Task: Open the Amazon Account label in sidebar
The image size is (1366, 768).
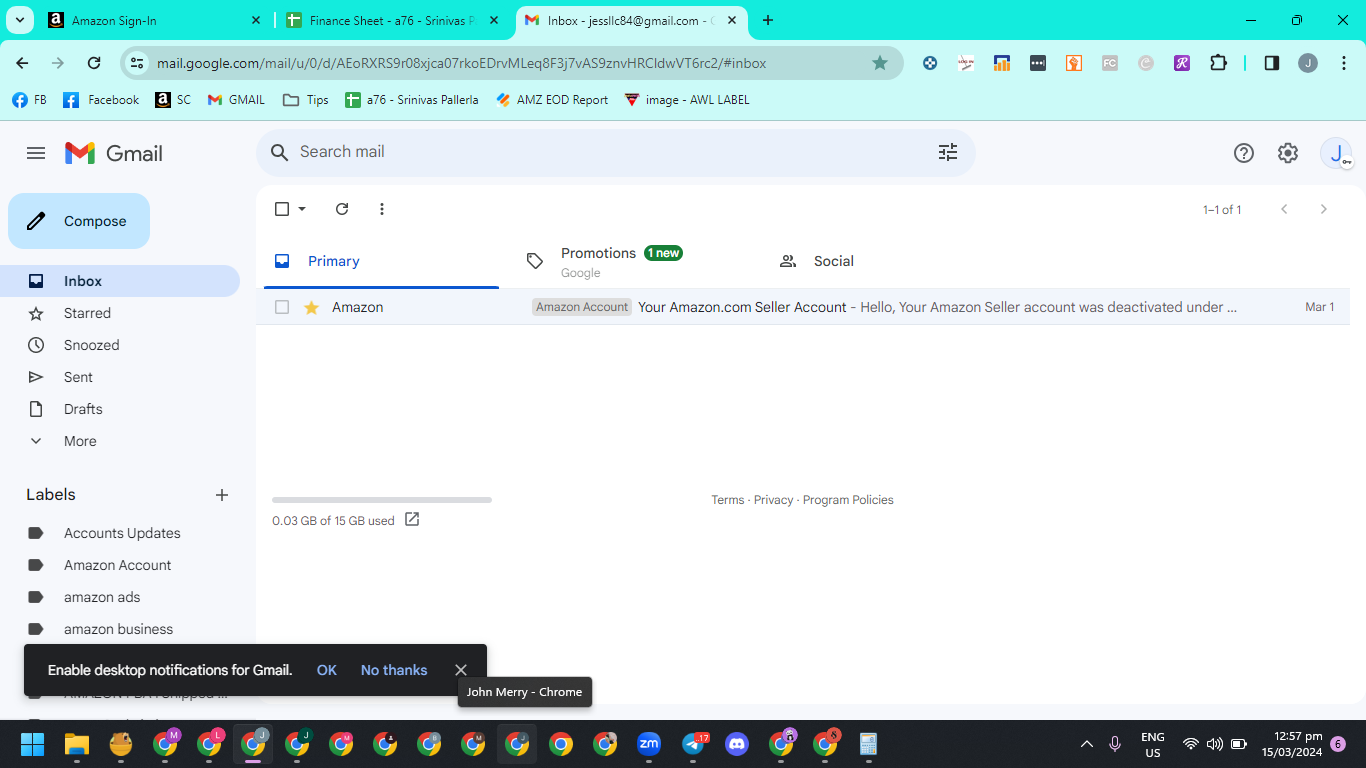Action: tap(120, 565)
